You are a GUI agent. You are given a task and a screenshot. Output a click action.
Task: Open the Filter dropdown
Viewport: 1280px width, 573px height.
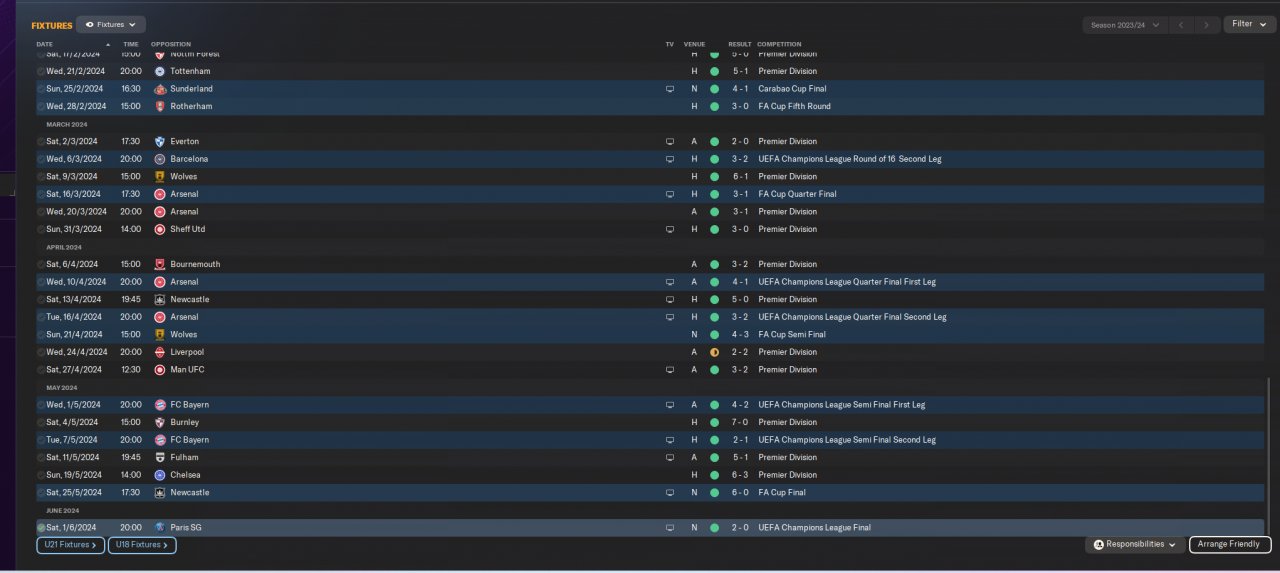click(1249, 24)
